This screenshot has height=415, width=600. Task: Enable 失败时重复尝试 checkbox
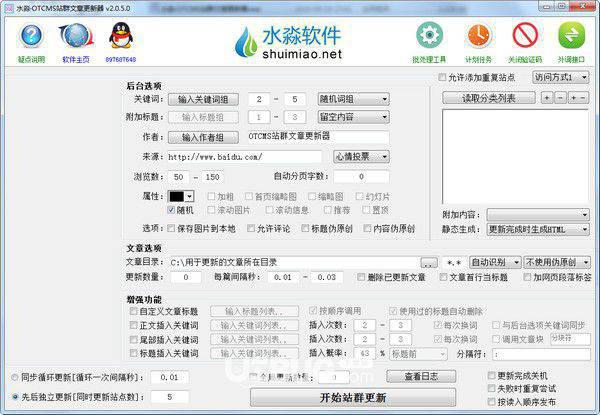(x=492, y=389)
